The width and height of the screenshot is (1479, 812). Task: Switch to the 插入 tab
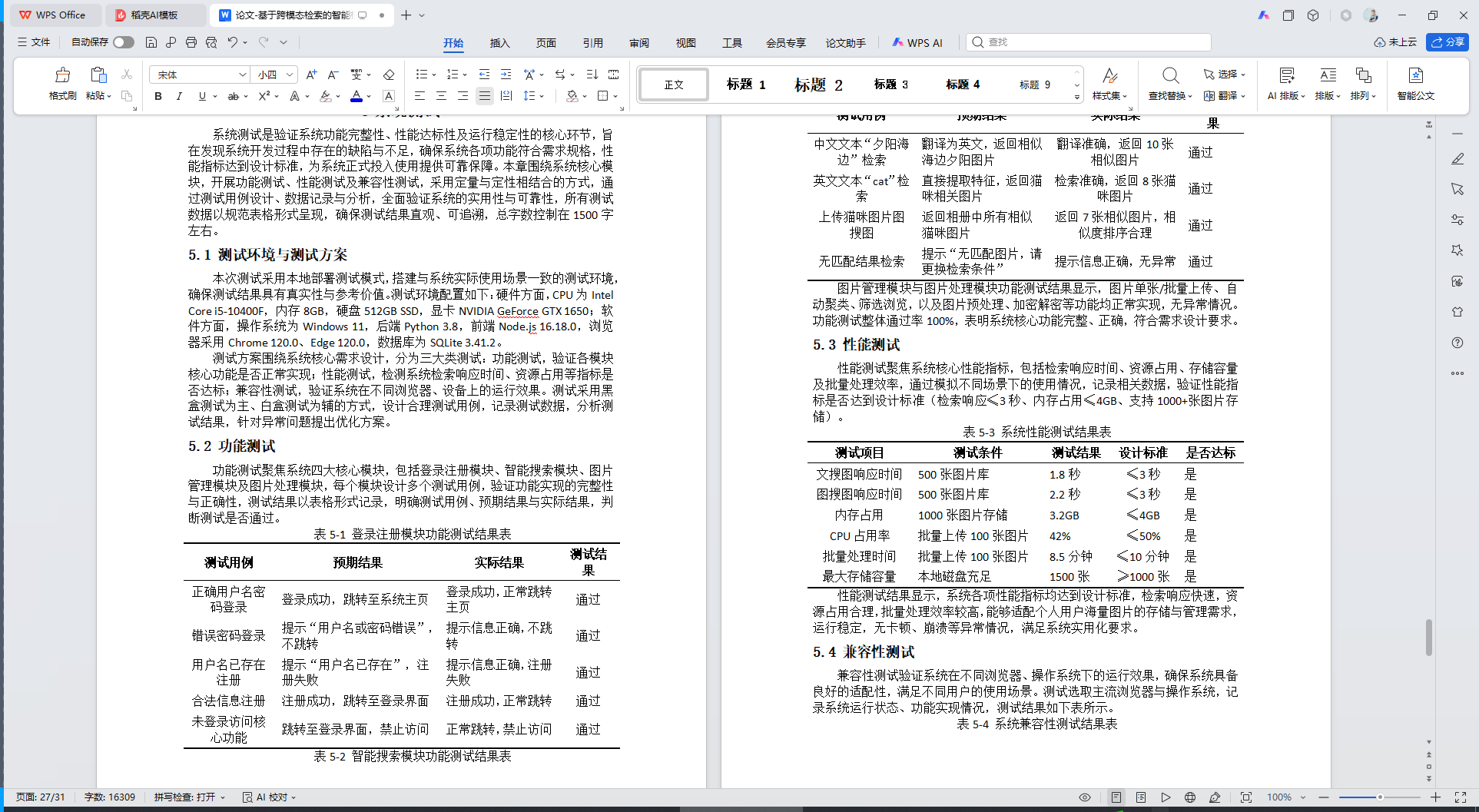pos(499,43)
